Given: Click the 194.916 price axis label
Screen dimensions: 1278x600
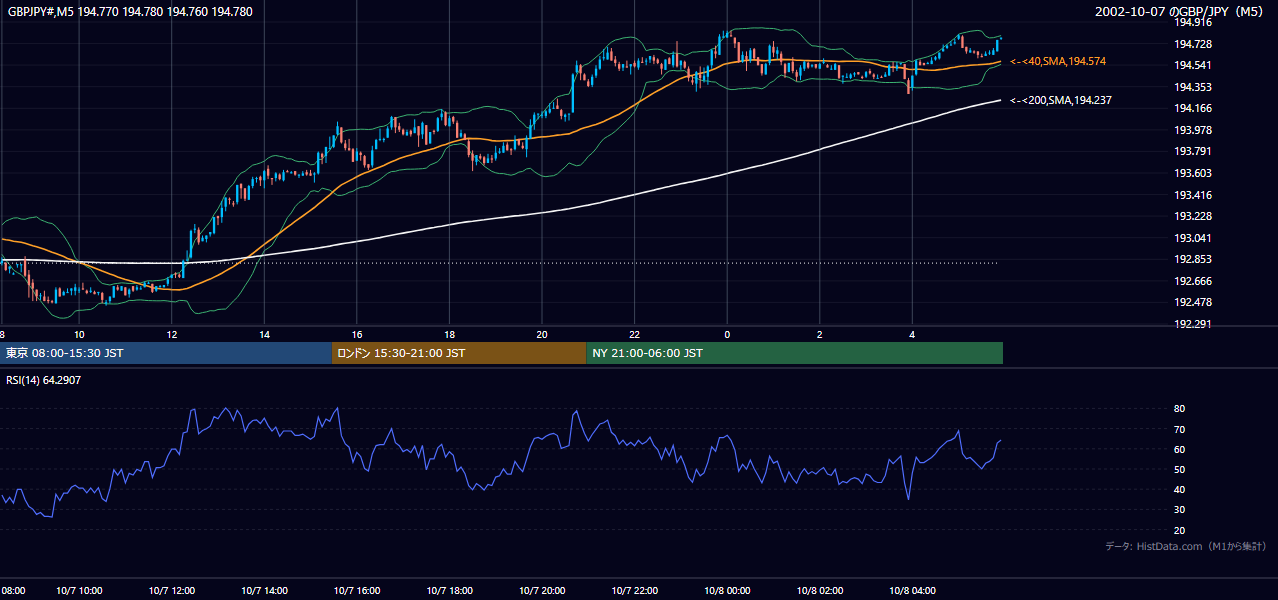Looking at the screenshot, I should point(1193,22).
